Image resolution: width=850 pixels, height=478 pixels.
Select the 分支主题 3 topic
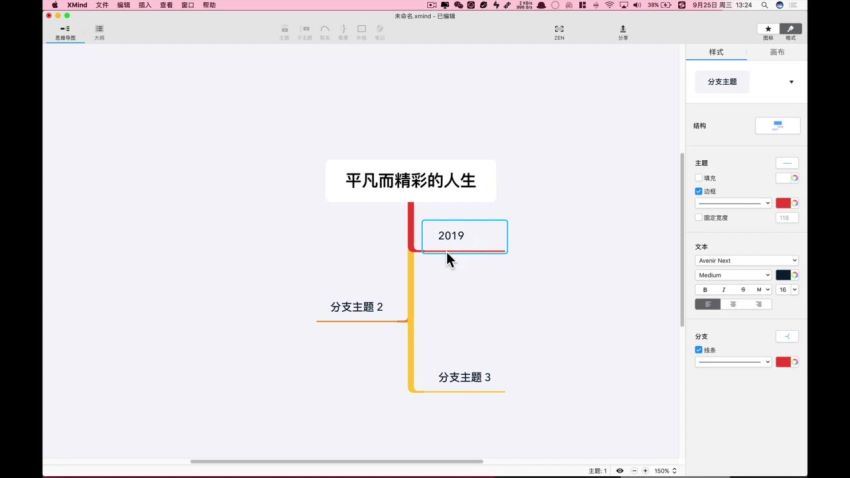(465, 378)
